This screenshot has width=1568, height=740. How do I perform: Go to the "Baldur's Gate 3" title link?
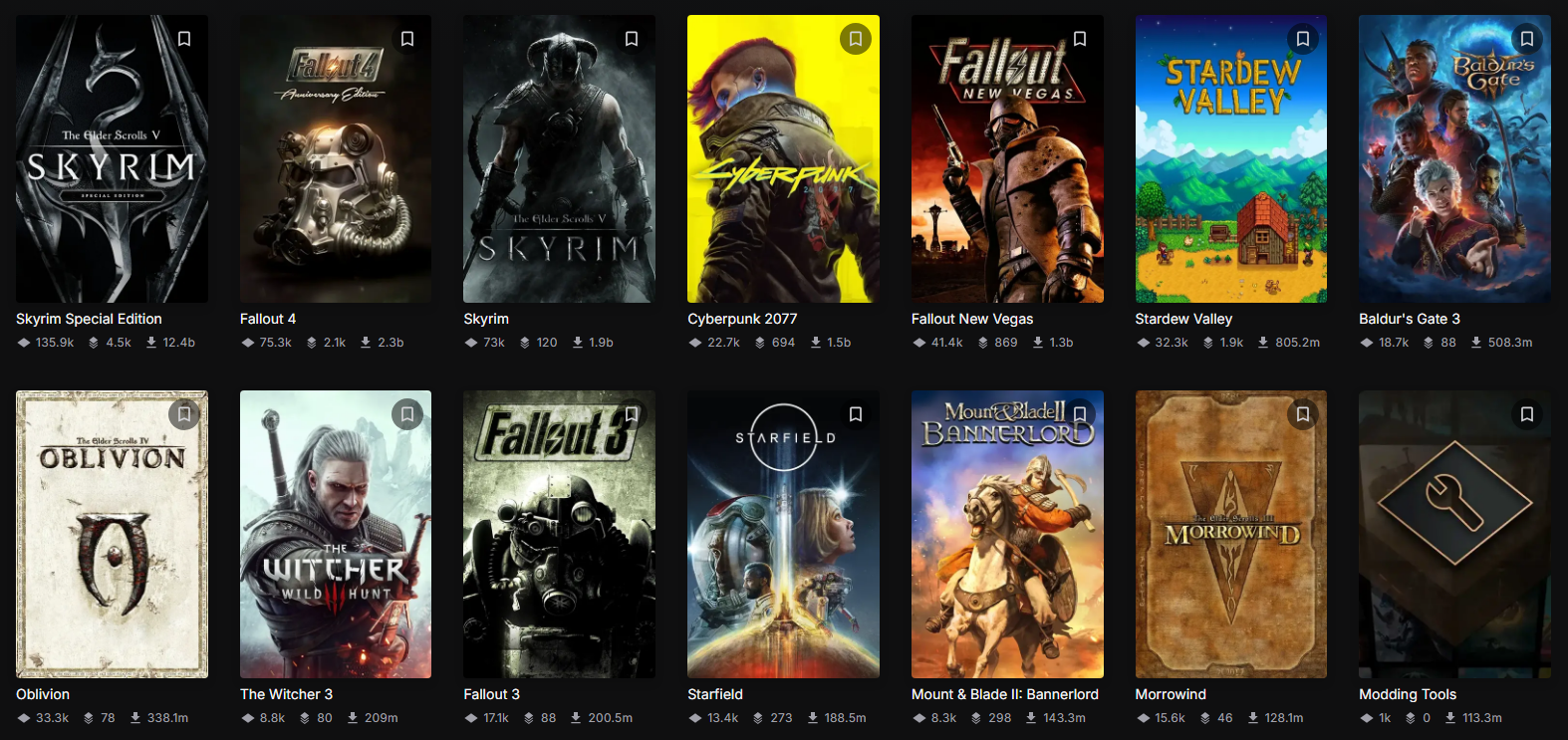[x=1410, y=319]
